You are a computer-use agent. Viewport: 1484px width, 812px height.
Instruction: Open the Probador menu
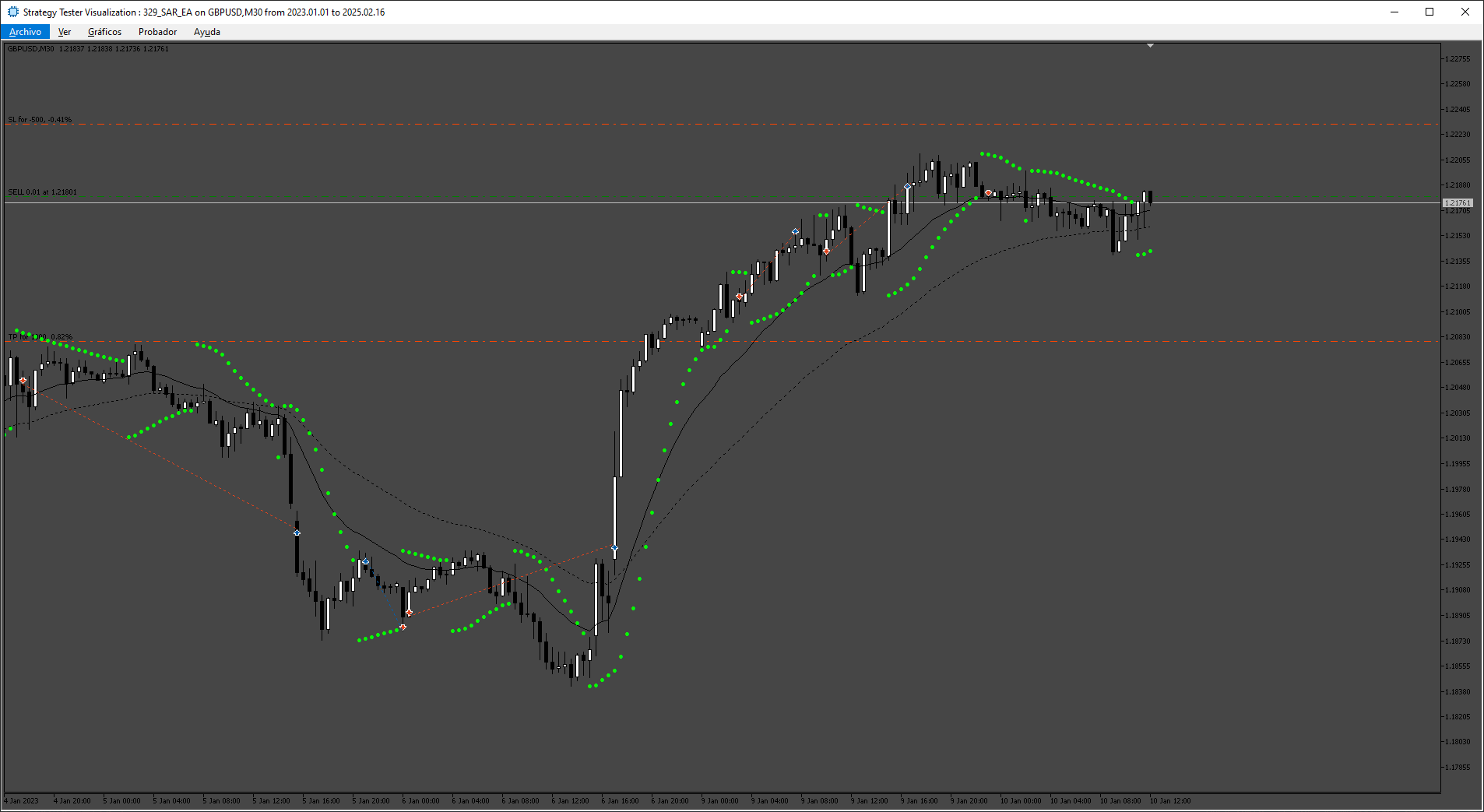(x=157, y=32)
